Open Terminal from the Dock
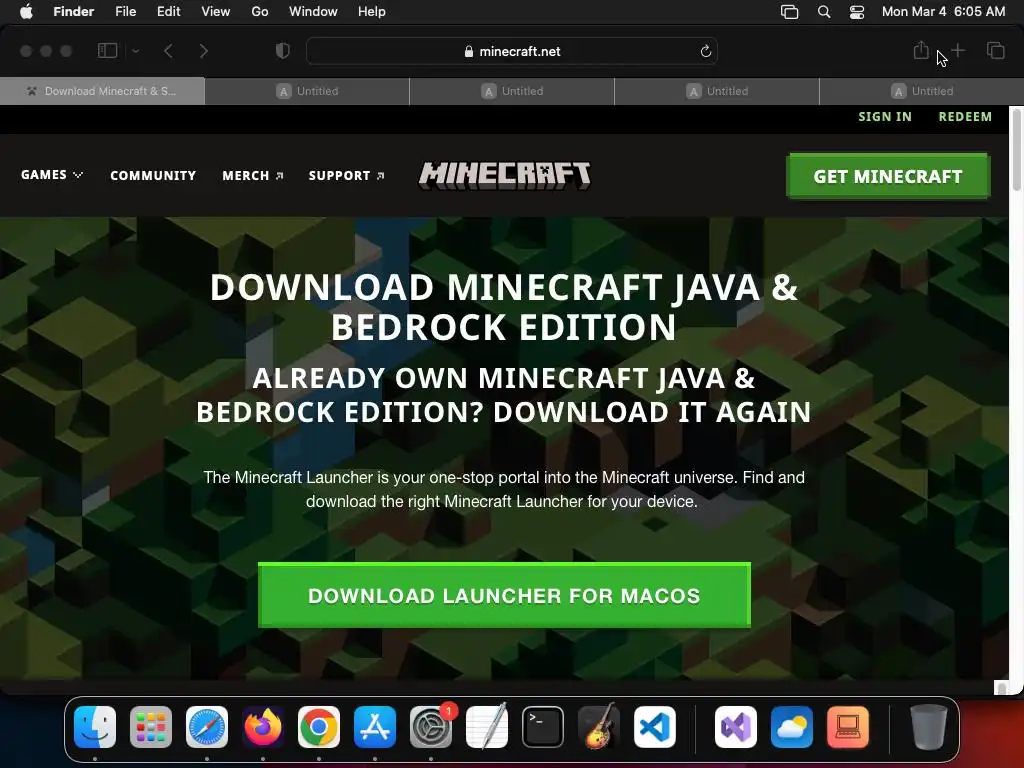1024x768 pixels. click(543, 727)
